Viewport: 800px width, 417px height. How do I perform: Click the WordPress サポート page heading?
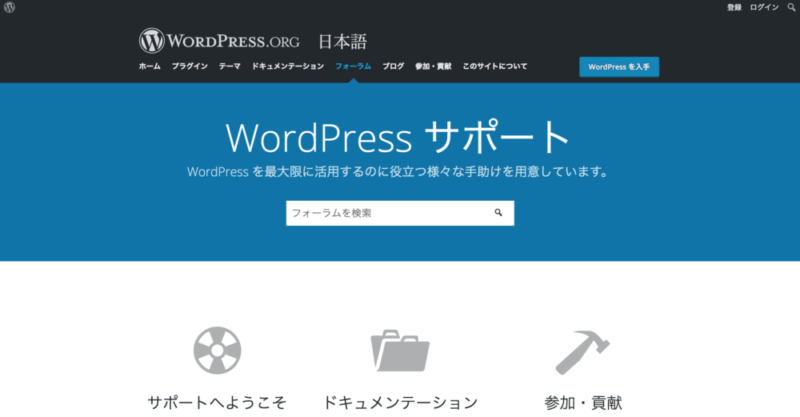pos(397,137)
